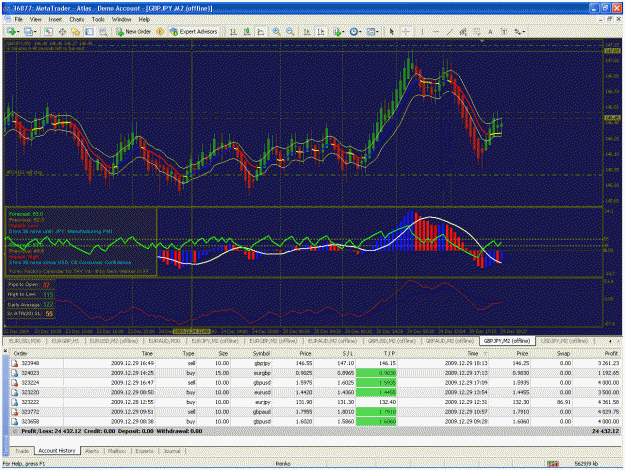Open the Templates dropdown
Image resolution: width=625 pixels, height=470 pixels.
click(x=372, y=31)
